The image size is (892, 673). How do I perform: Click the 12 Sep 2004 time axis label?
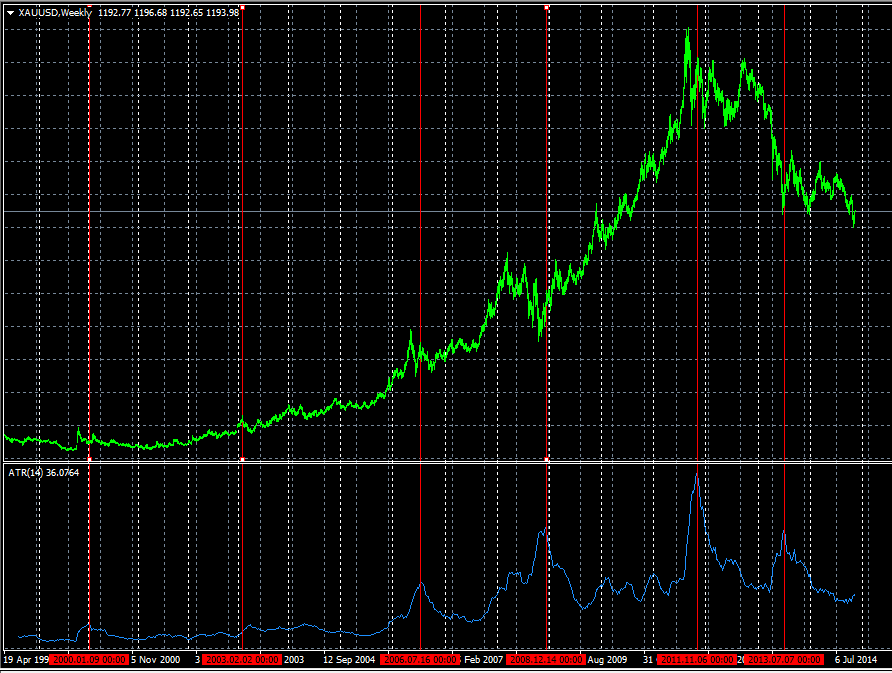(349, 660)
